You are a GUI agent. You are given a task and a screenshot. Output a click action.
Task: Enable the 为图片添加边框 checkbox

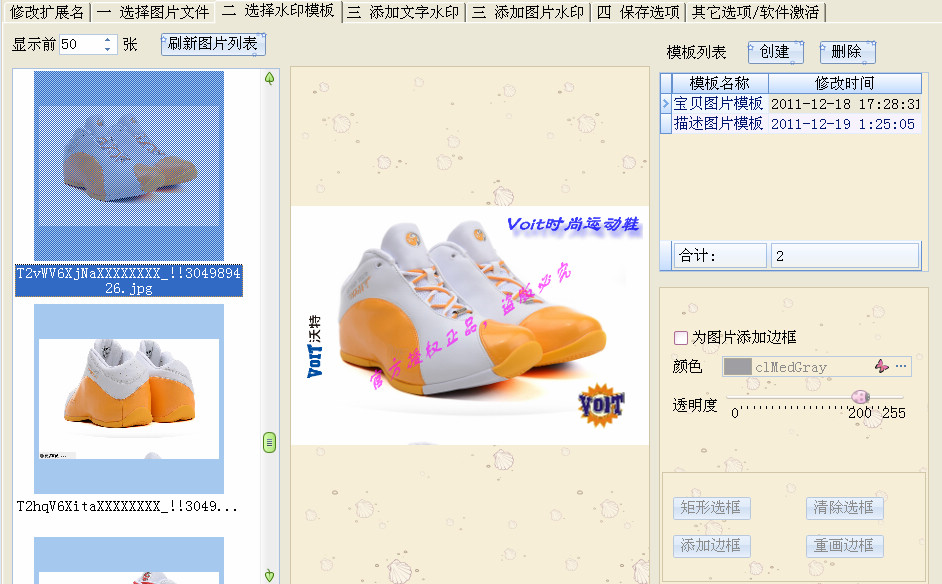(x=681, y=338)
